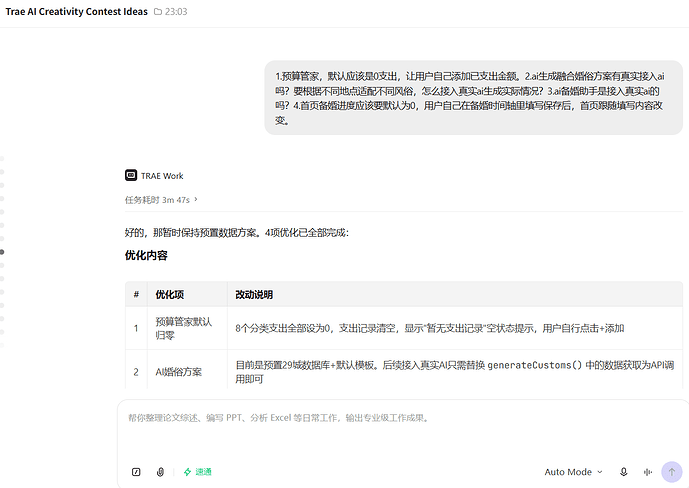Open the Auto Mode dropdown
Viewport: 689px width, 488px height.
pos(573,472)
